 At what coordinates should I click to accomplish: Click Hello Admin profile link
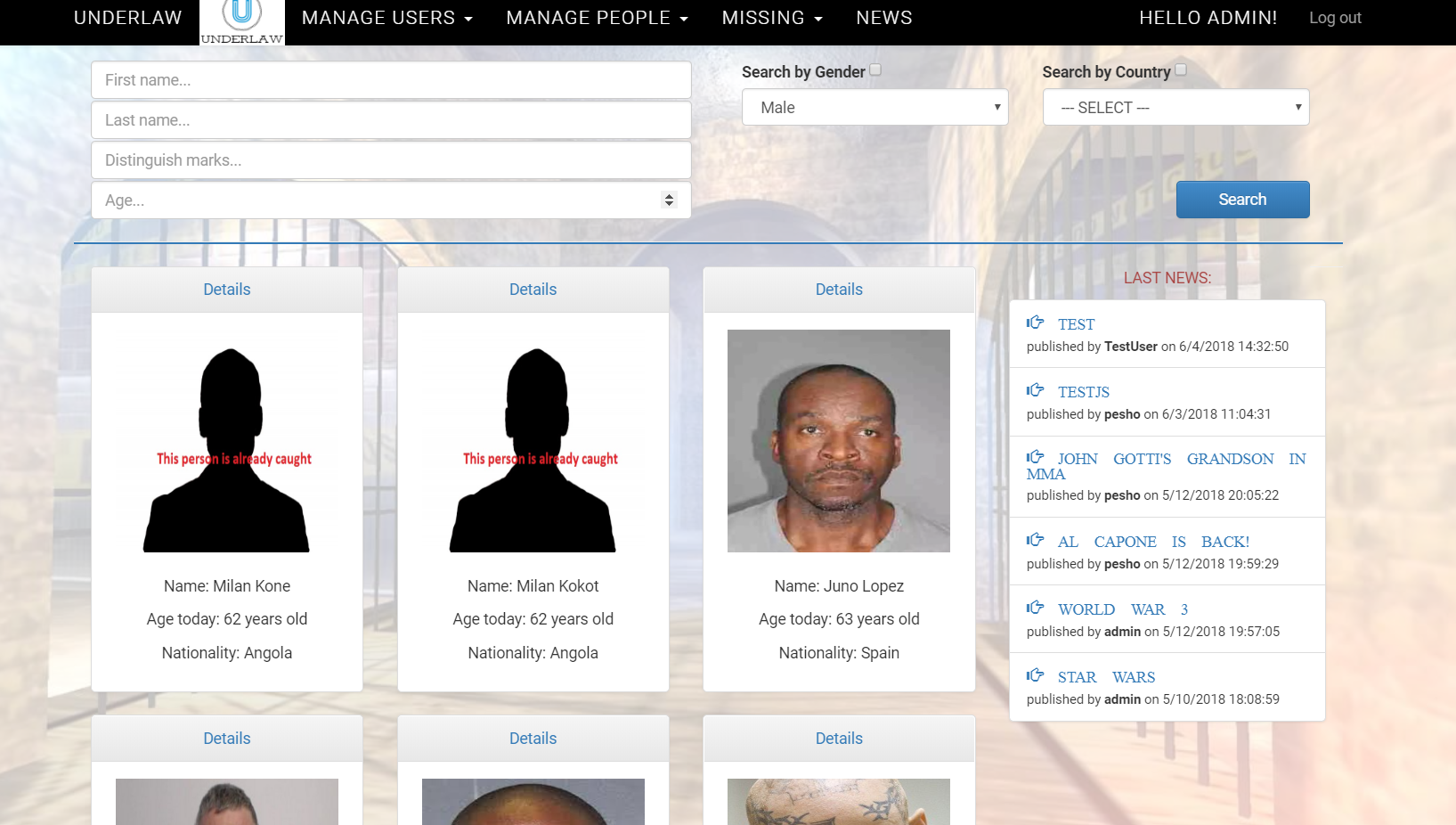click(x=1208, y=18)
